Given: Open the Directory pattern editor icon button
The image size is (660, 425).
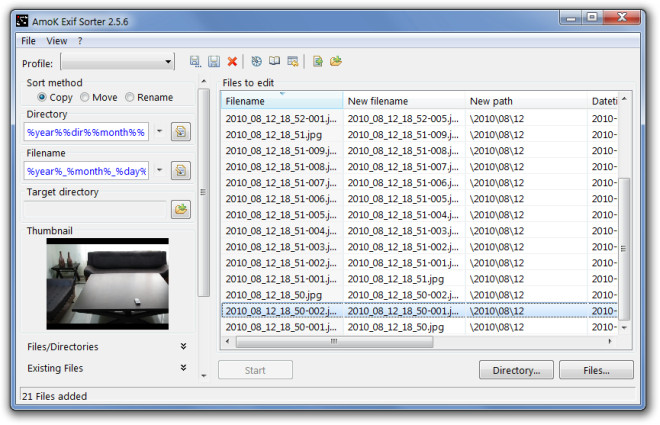Looking at the screenshot, I should coord(181,132).
